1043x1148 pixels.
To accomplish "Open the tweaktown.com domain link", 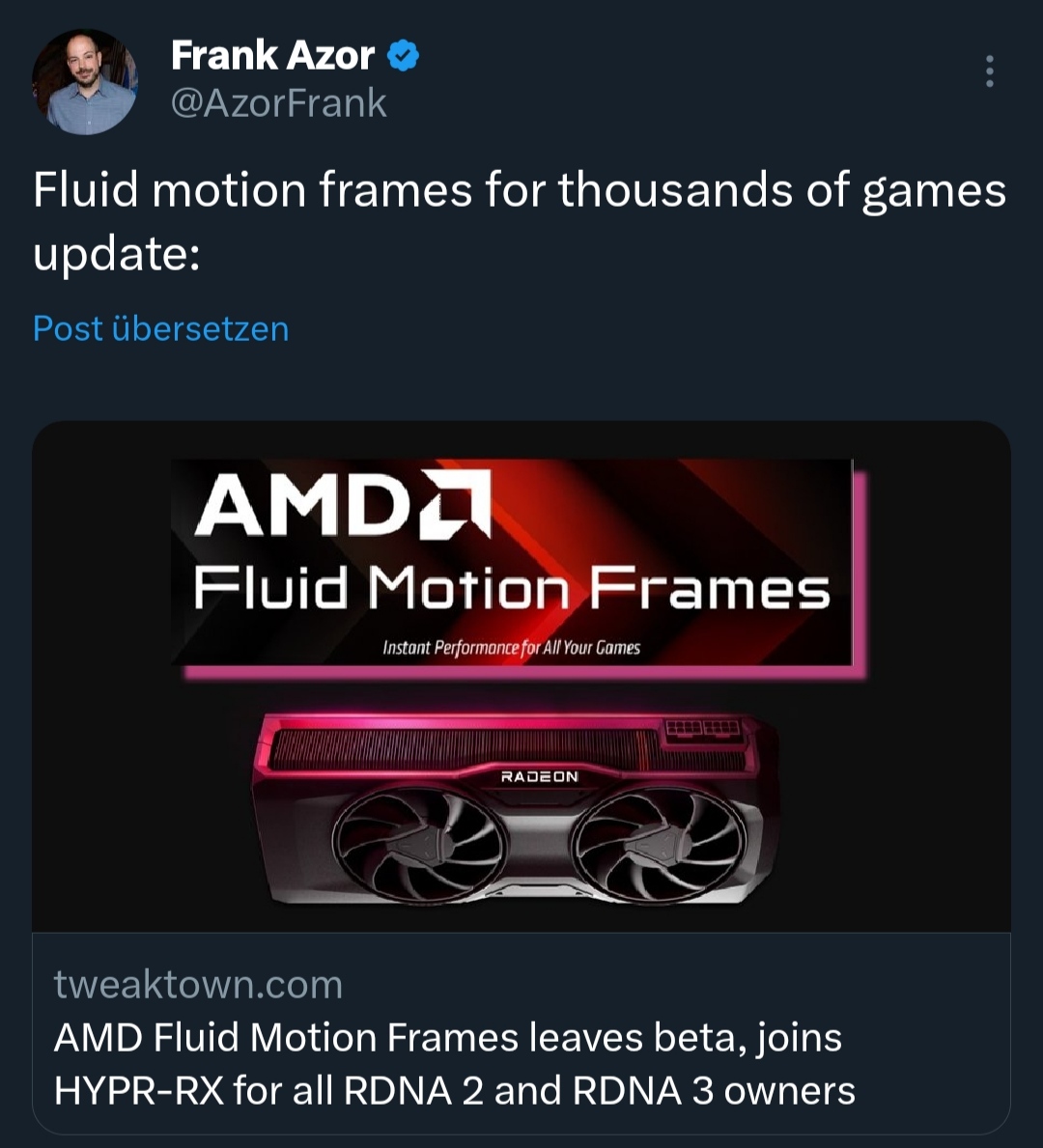I will click(x=198, y=985).
